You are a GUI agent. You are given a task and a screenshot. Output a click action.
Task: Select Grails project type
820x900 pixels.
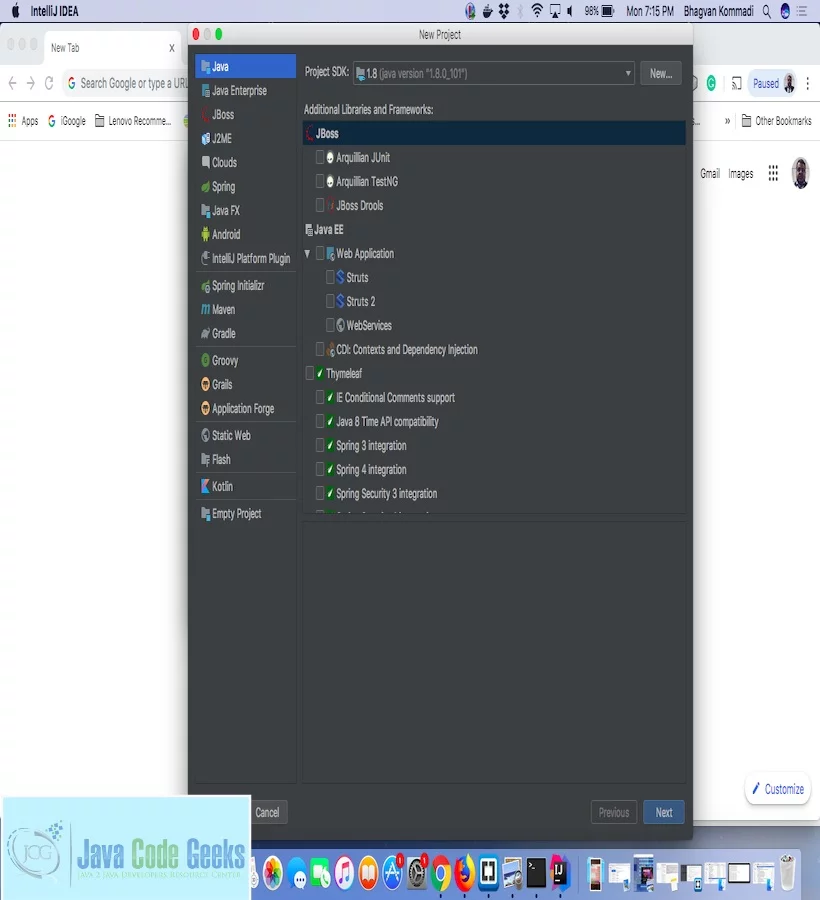[x=245, y=385]
